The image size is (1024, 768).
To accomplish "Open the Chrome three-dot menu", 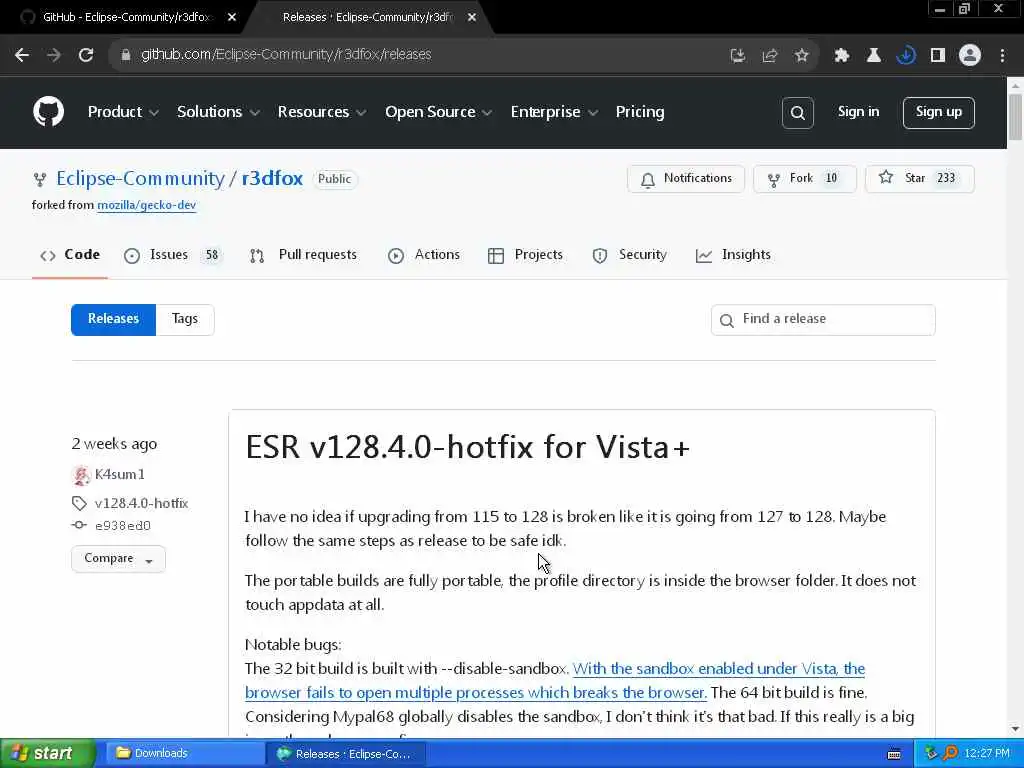I will pos(1002,56).
